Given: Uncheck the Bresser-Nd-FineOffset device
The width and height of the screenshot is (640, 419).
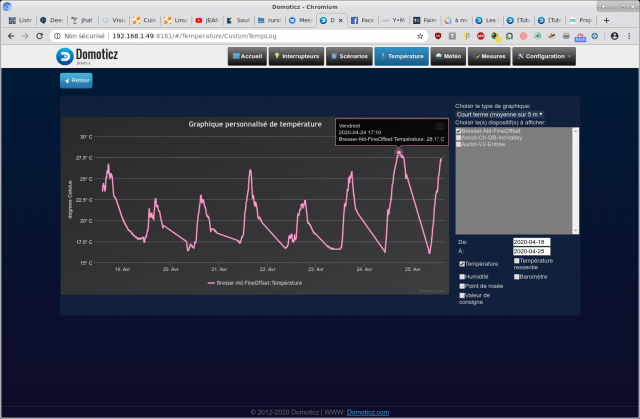Looking at the screenshot, I should tap(459, 131).
